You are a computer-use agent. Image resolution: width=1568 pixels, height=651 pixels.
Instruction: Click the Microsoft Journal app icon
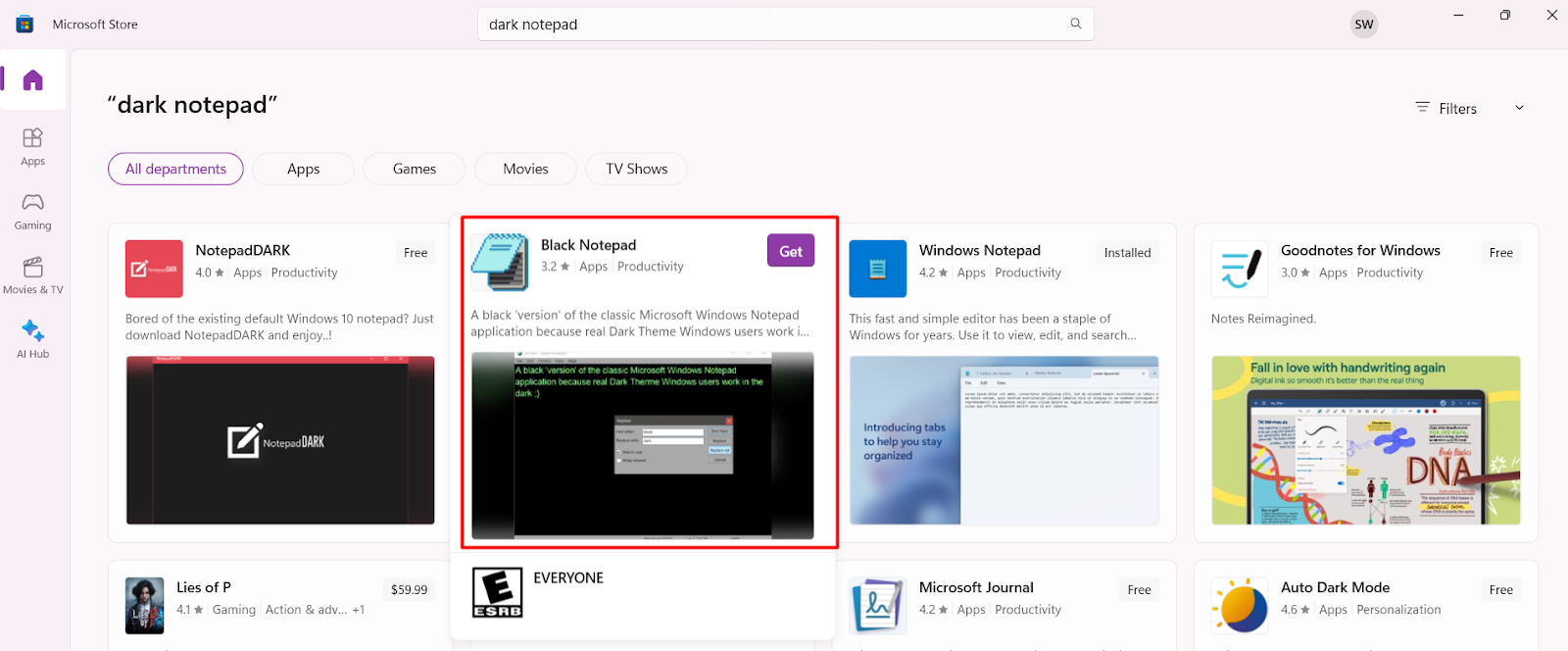click(878, 605)
